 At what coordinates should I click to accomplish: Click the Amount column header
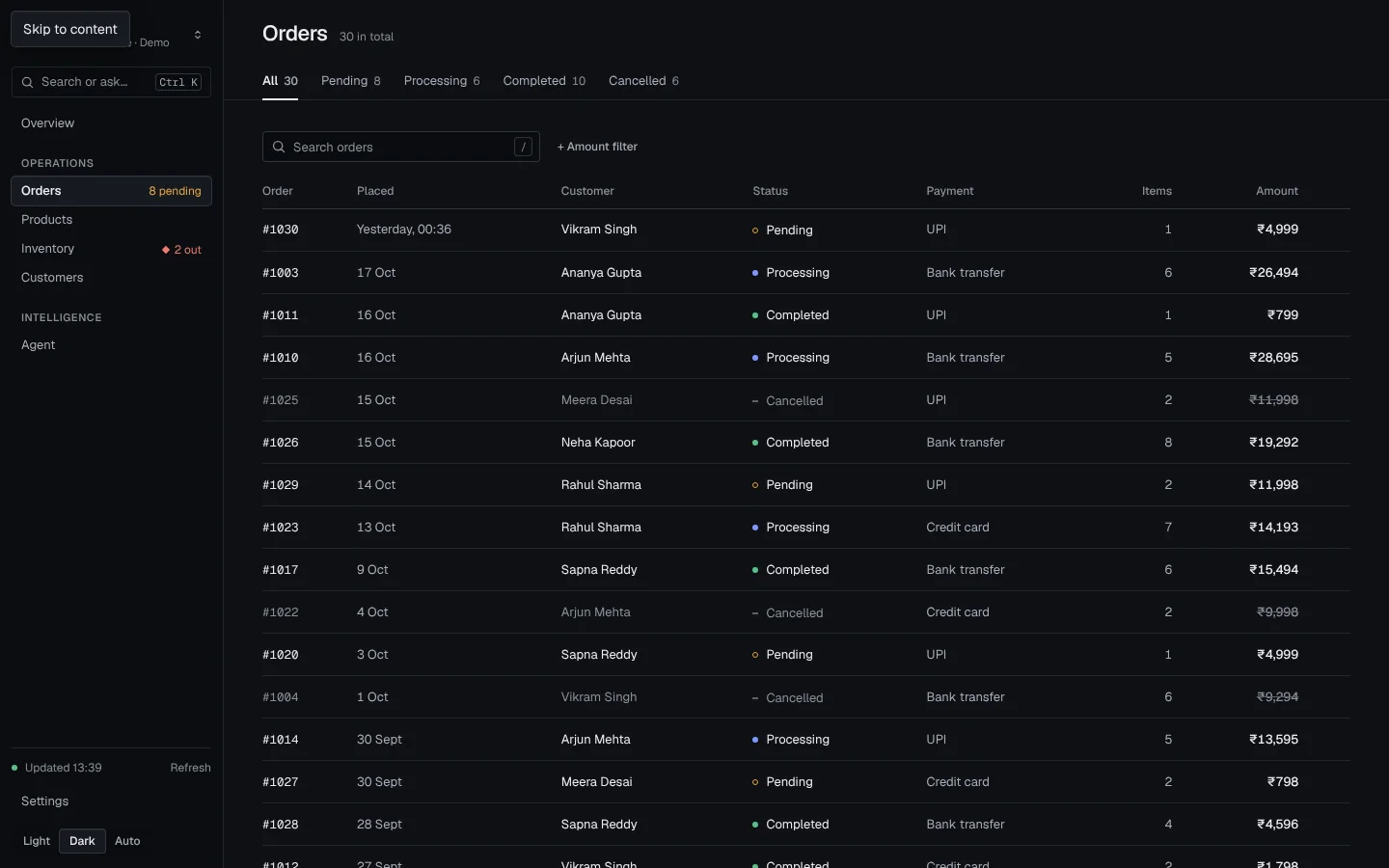[1277, 191]
